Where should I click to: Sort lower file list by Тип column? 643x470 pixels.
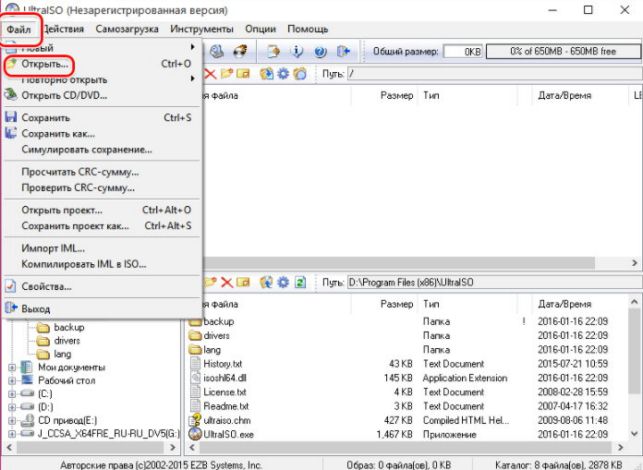(x=467, y=304)
